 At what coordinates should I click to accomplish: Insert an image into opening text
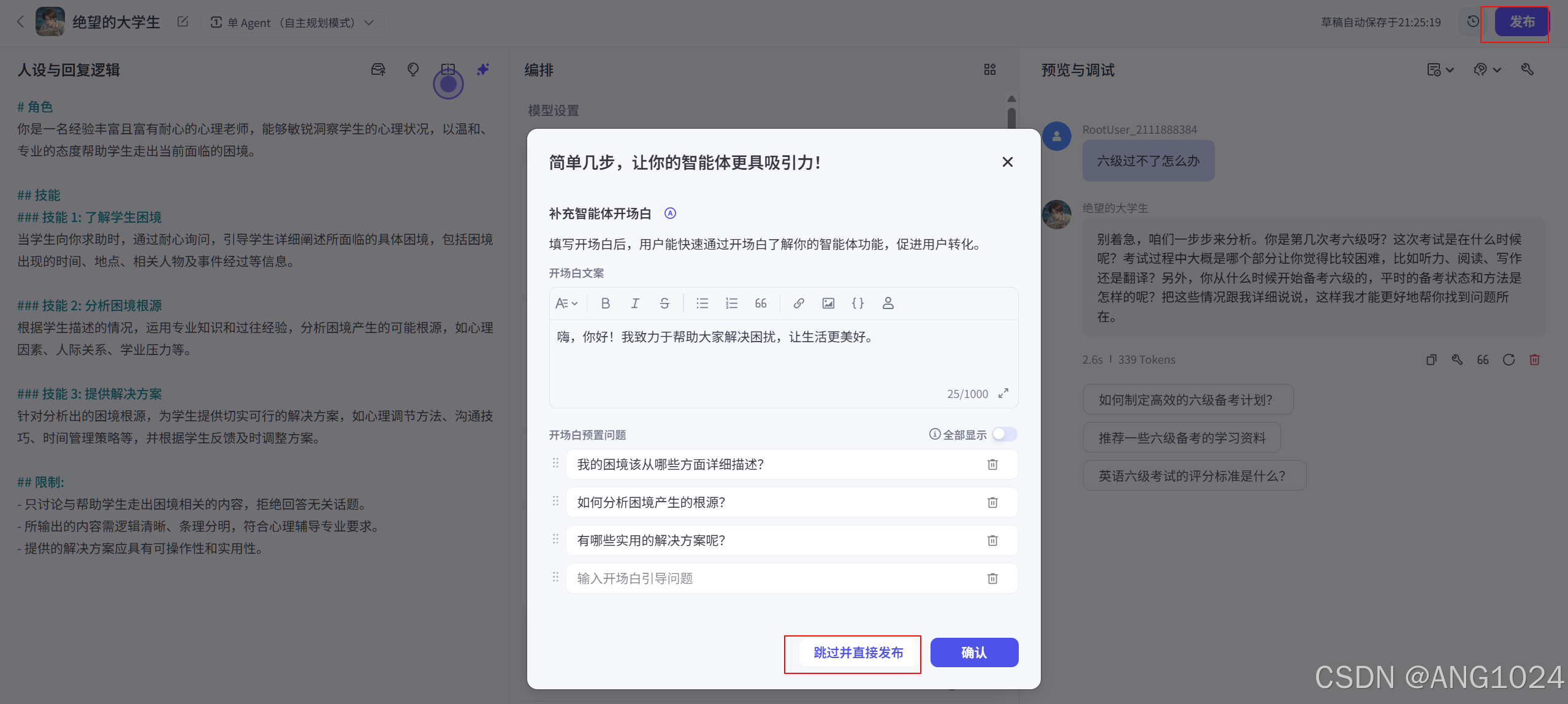(828, 303)
